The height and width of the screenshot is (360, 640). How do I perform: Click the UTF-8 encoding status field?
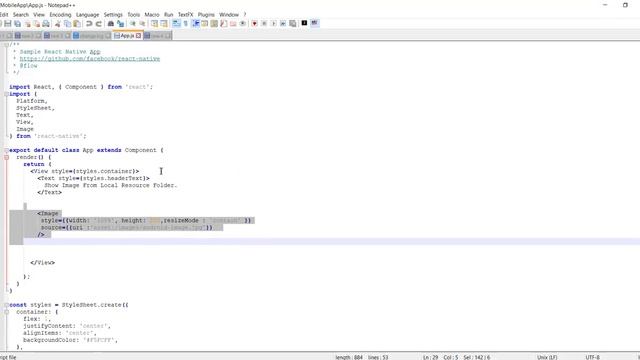tap(593, 357)
